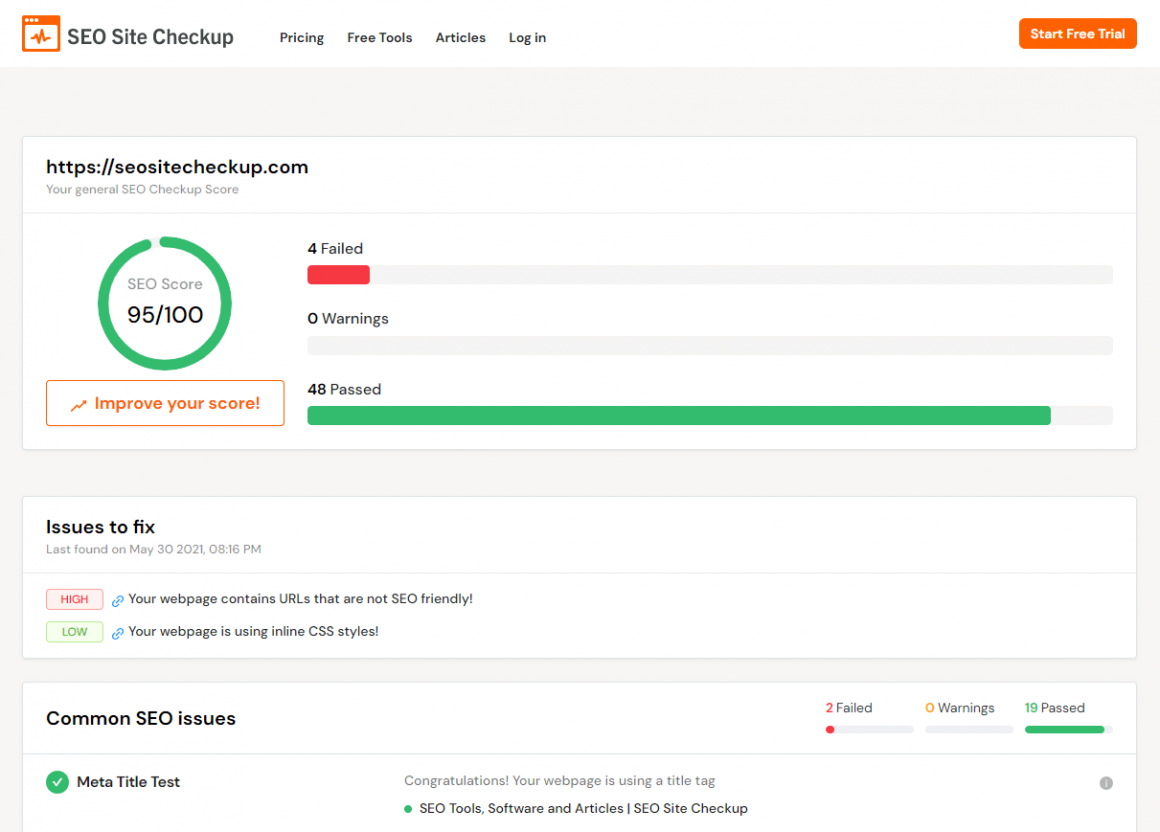Go to the Articles page

460,38
